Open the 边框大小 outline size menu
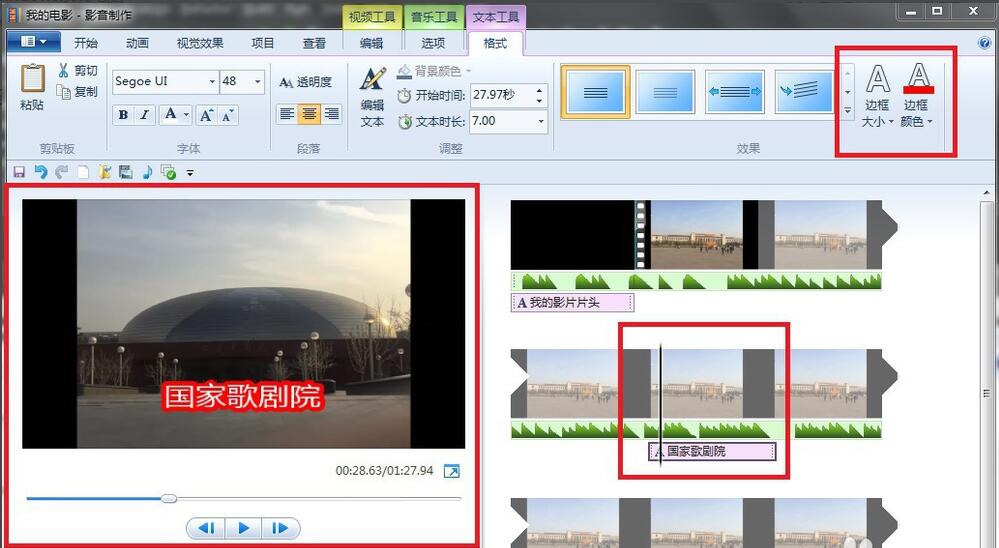999x548 pixels. [877, 96]
